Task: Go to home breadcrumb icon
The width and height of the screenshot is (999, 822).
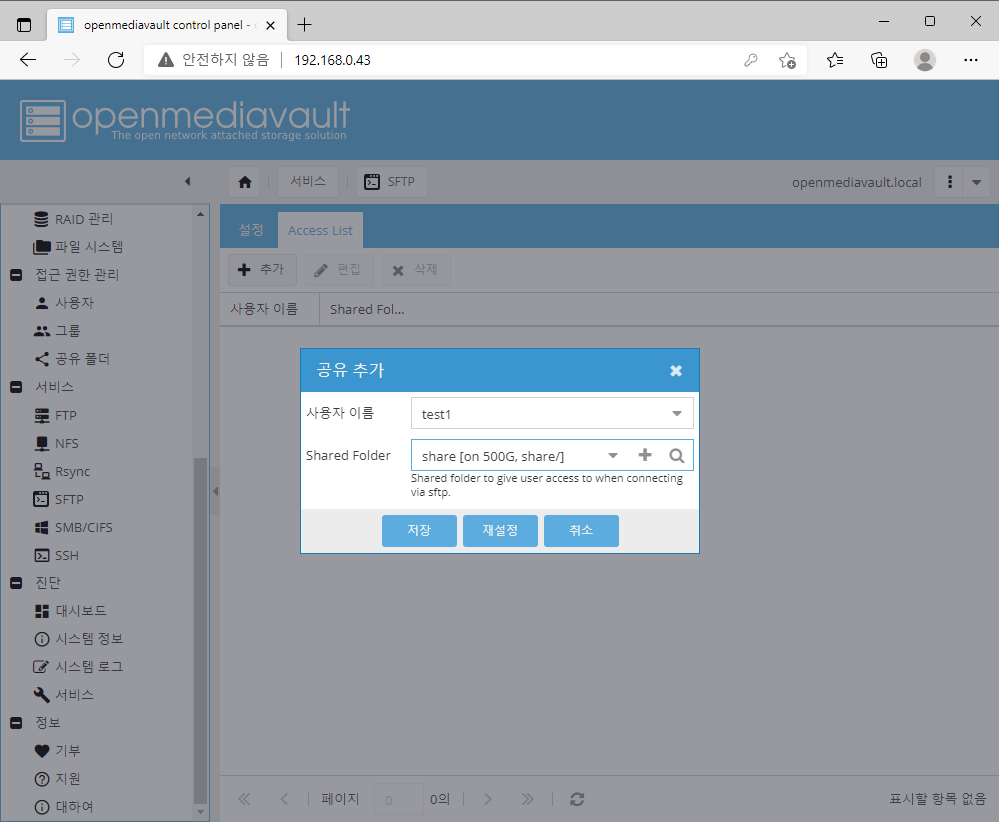Action: (245, 182)
